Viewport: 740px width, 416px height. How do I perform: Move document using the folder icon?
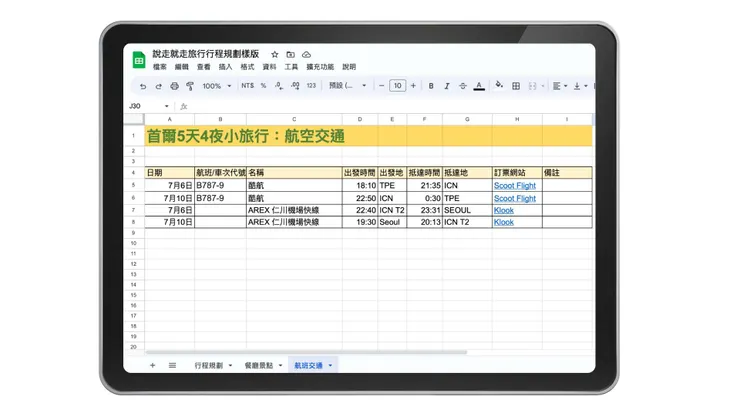[290, 54]
